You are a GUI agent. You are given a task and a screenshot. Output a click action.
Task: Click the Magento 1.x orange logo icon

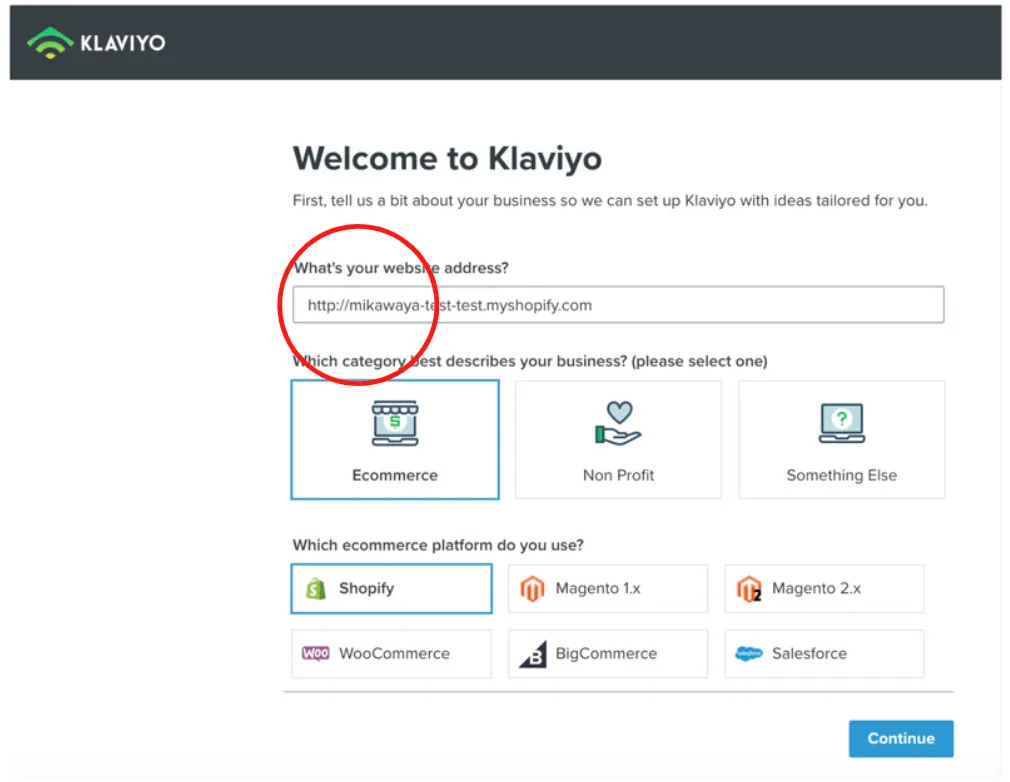click(x=532, y=589)
